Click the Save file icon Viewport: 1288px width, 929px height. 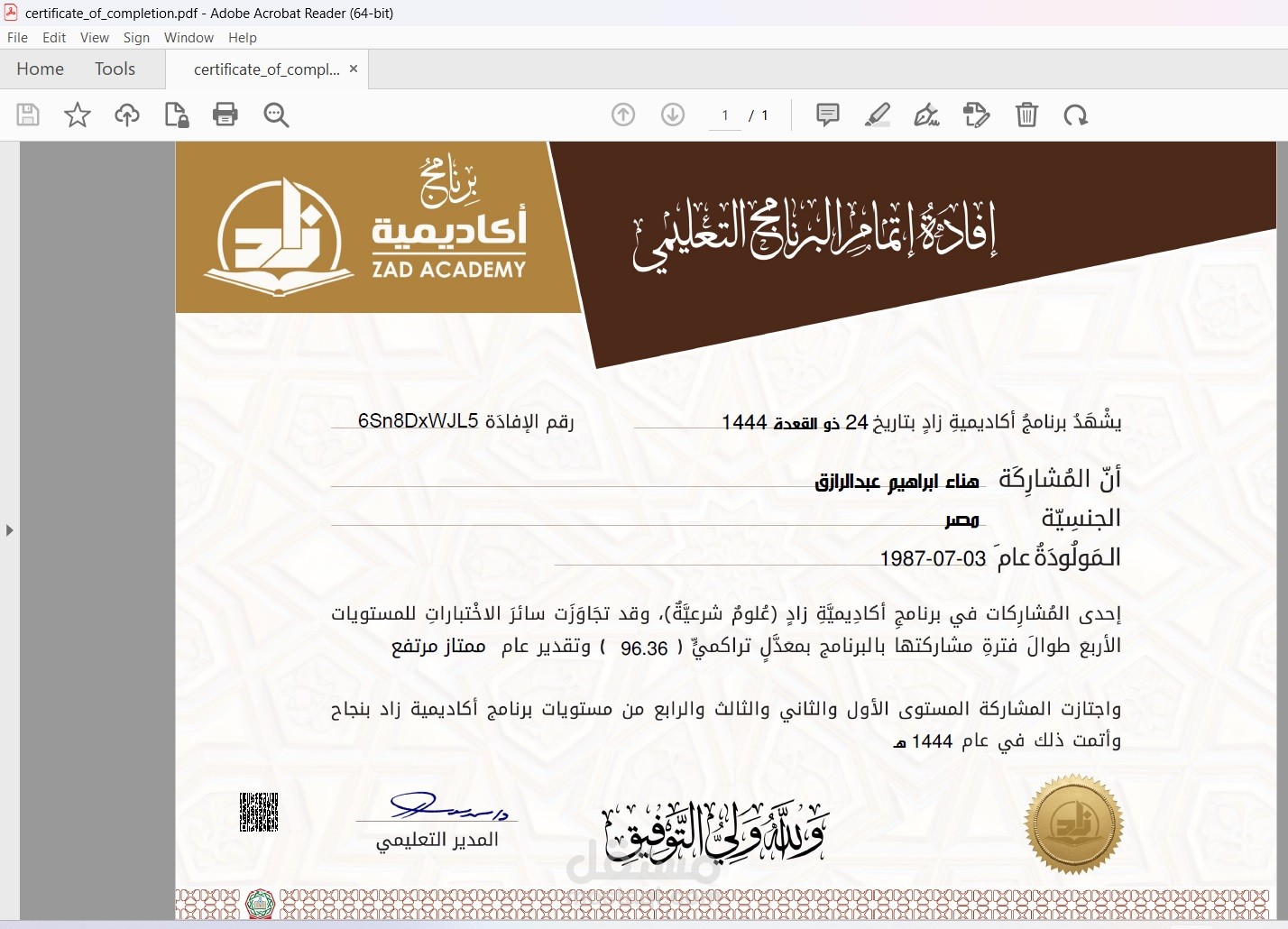click(28, 115)
